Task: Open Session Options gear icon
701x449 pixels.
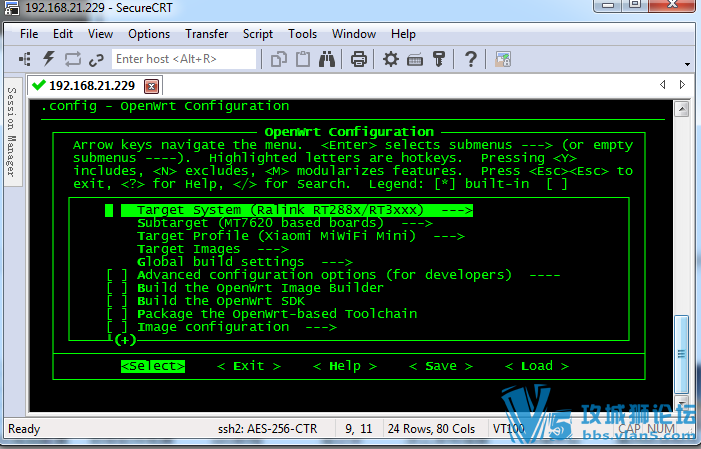Action: [x=391, y=59]
